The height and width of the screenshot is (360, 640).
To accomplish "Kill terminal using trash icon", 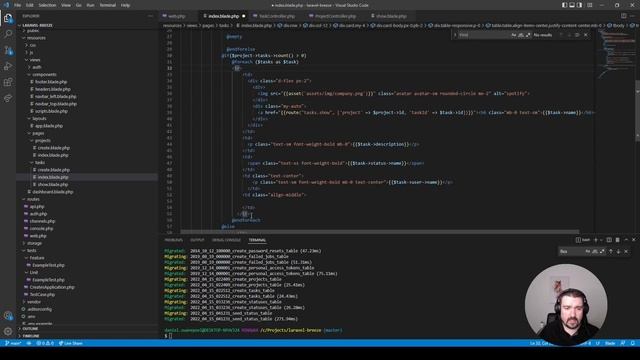I will point(618,240).
